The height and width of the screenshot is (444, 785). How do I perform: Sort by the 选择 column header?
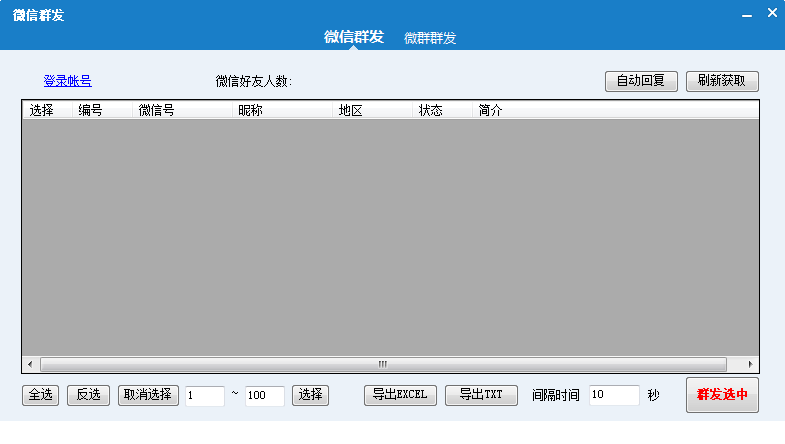click(48, 110)
